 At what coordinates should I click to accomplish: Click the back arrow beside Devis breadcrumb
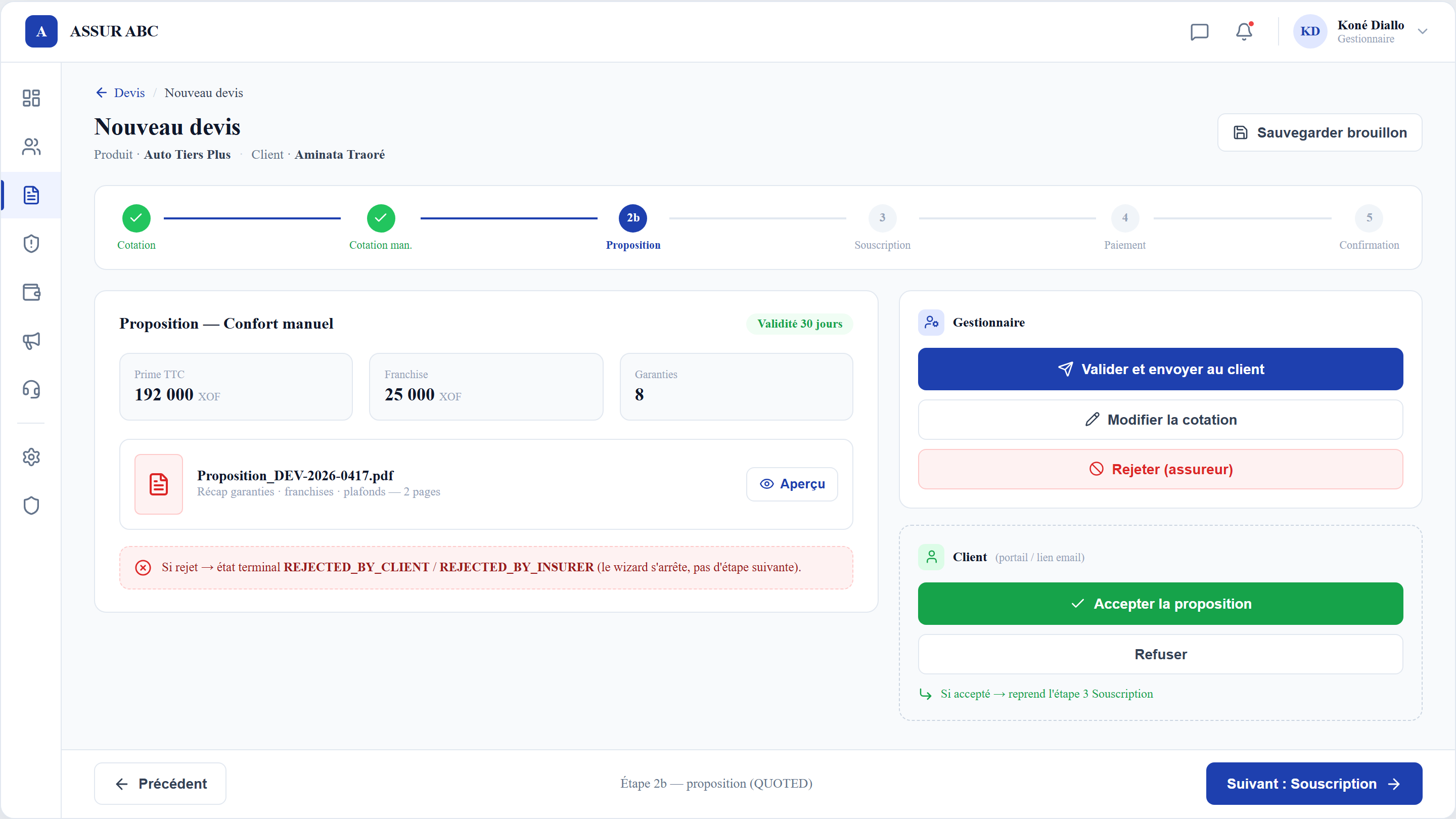click(x=101, y=93)
